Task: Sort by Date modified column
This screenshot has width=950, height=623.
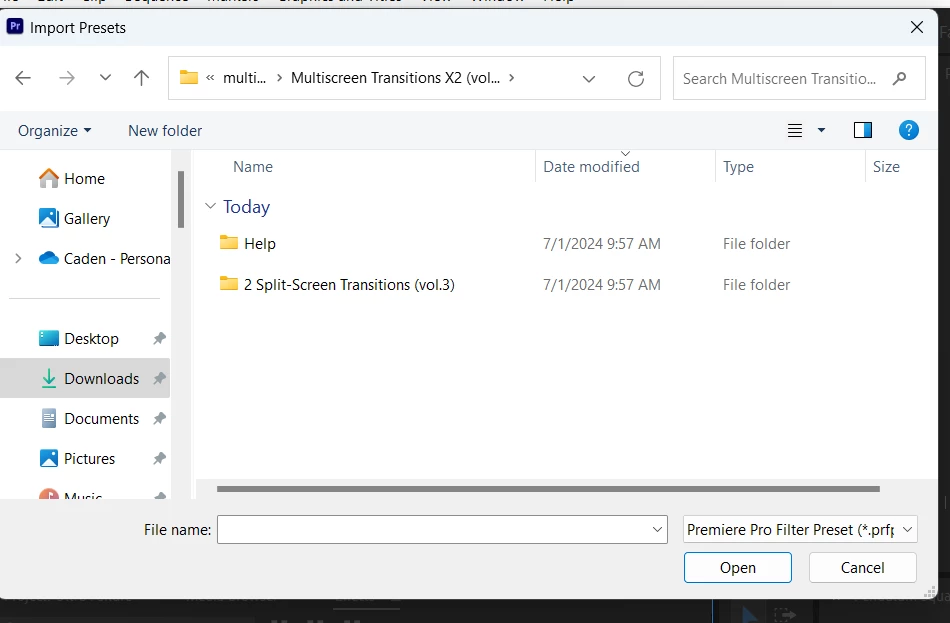Action: click(591, 167)
